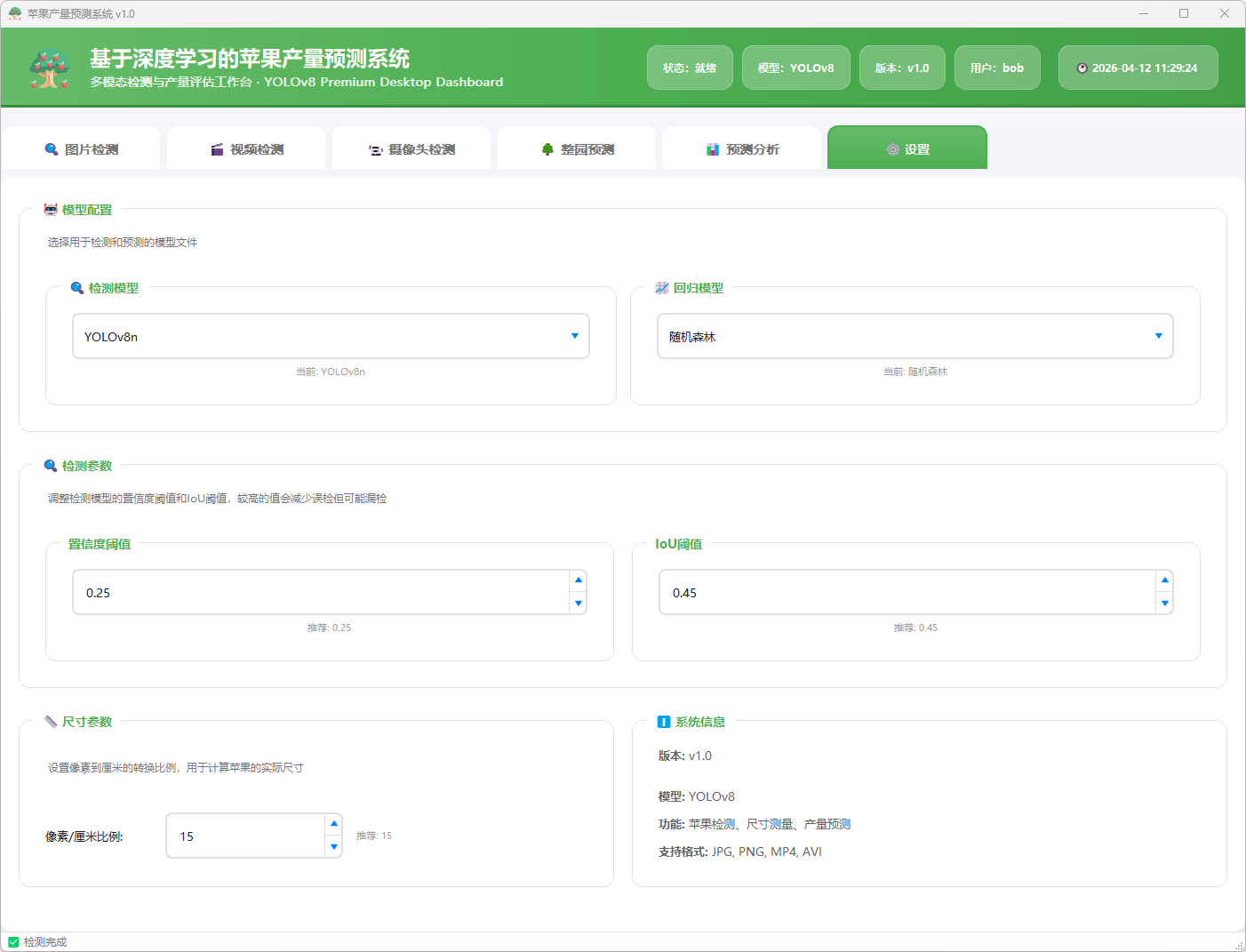Lower IoU阈值 using the down arrow
Screen dimensions: 1246x952
point(1164,604)
